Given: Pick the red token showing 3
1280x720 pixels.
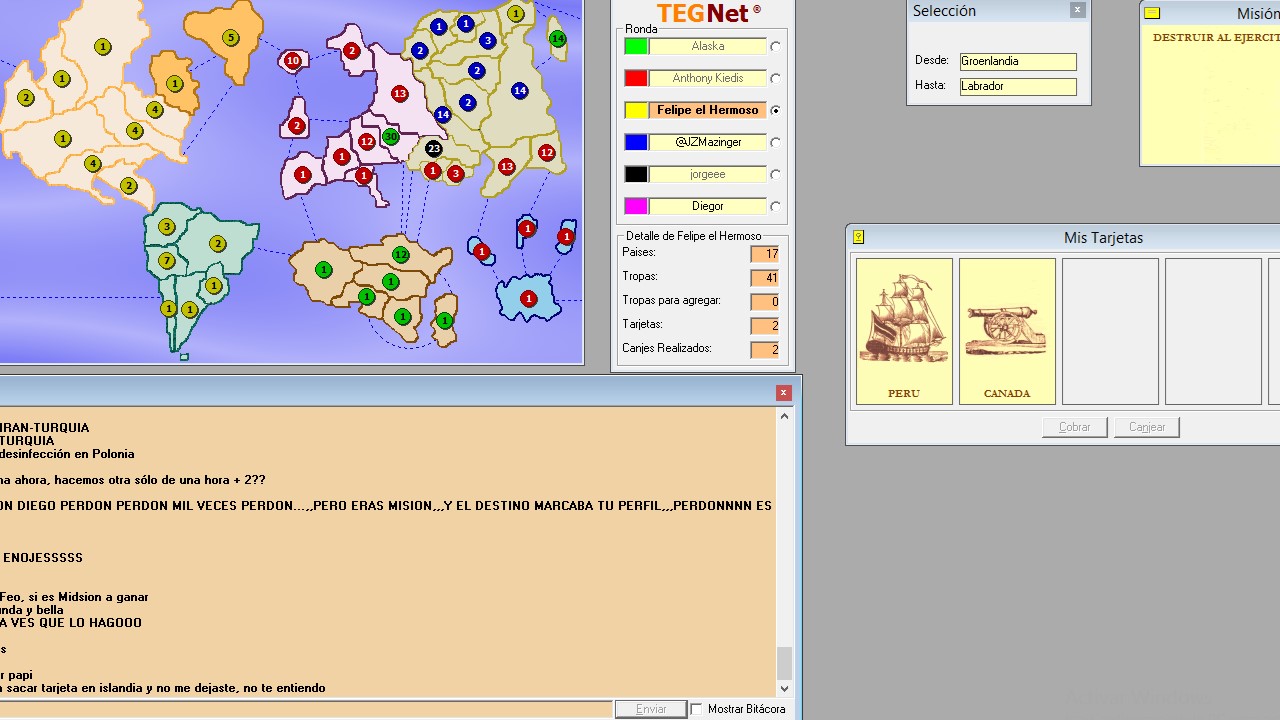Looking at the screenshot, I should pyautogui.click(x=456, y=174).
